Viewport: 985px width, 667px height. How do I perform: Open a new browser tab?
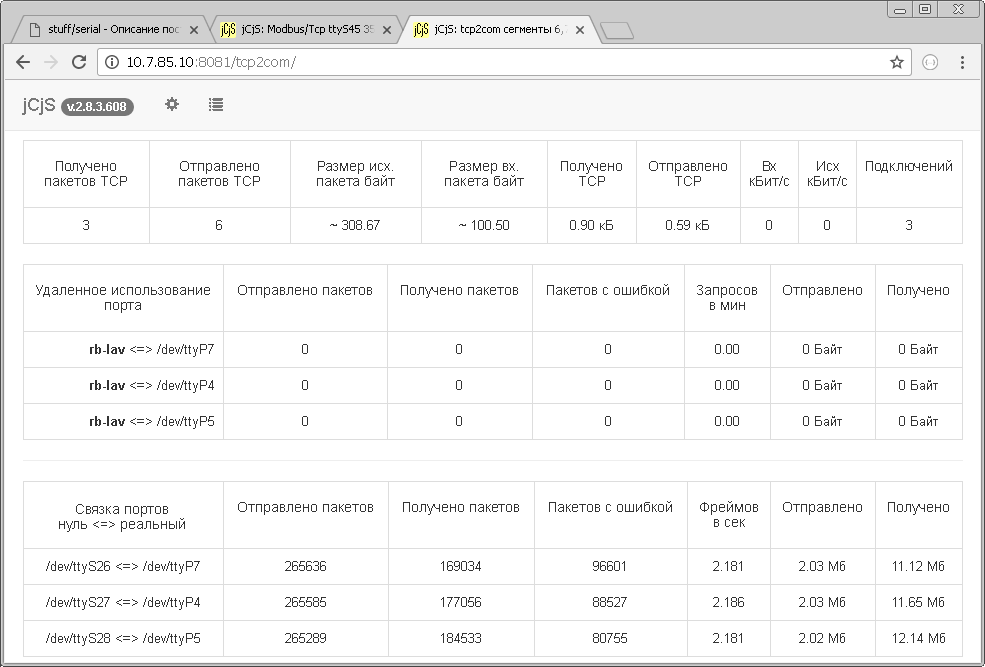[617, 30]
